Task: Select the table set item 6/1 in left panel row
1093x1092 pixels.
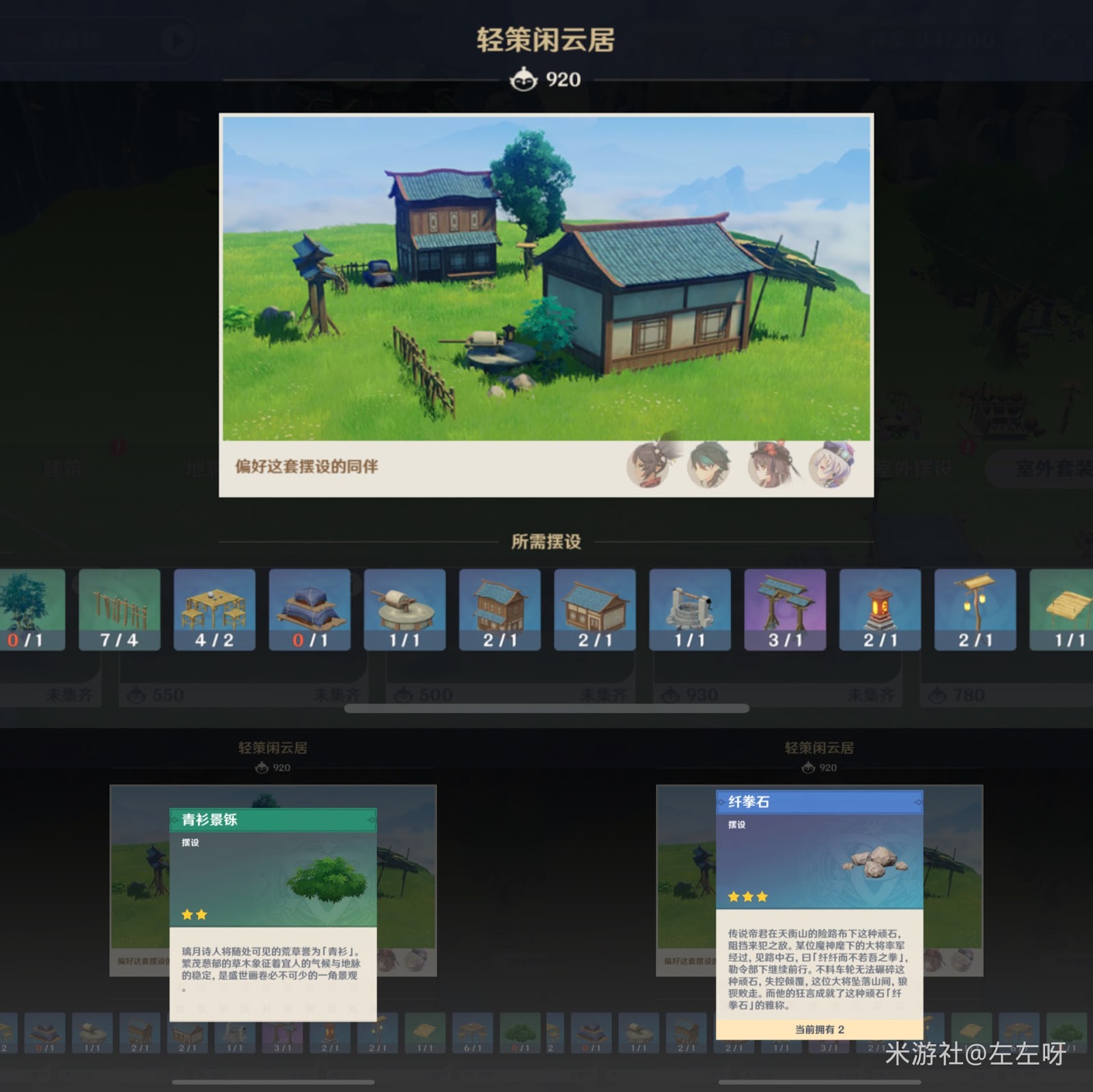Action: 473,1032
